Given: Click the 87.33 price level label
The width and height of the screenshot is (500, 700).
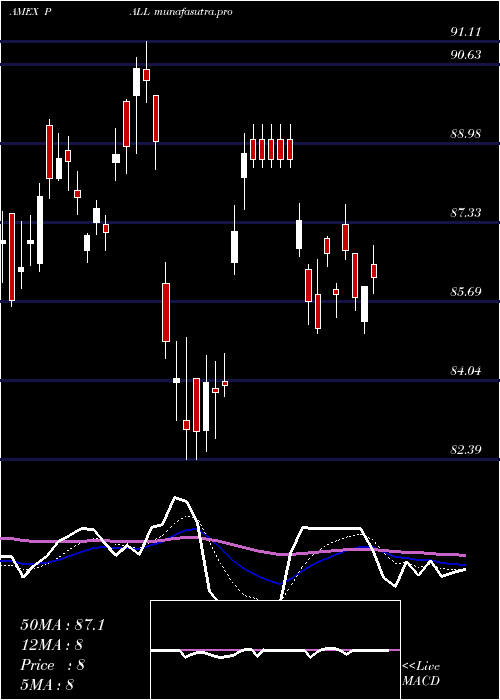Looking at the screenshot, I should pos(466,212).
